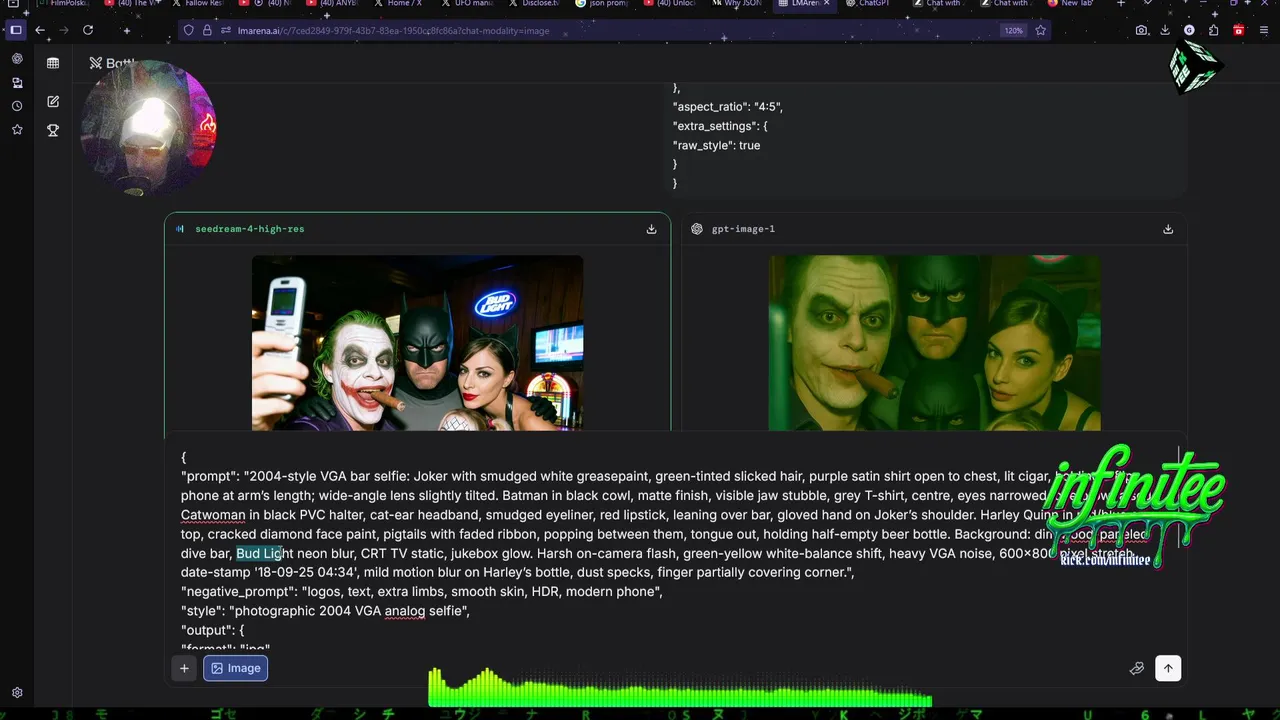Switch to the Home / X browser tab
The image size is (1280, 720).
(x=402, y=4)
